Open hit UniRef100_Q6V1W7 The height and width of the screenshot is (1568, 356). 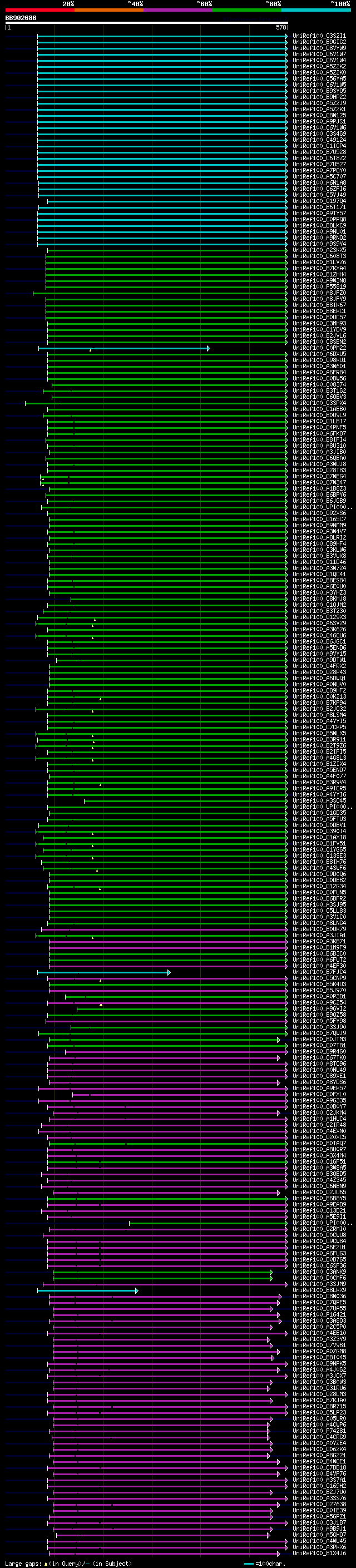tap(319, 54)
